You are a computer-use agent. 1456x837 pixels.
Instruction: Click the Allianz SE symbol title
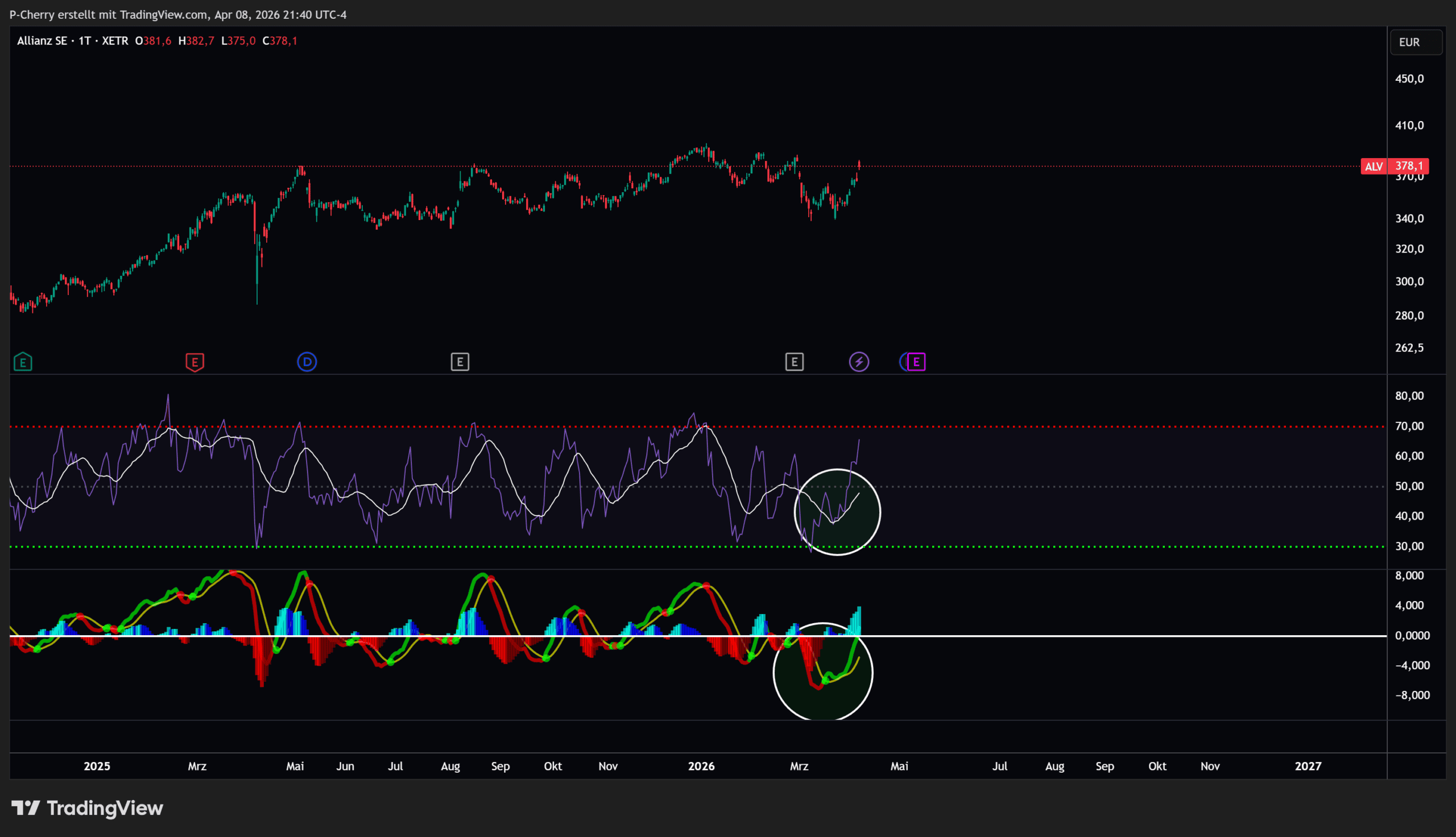(x=42, y=41)
